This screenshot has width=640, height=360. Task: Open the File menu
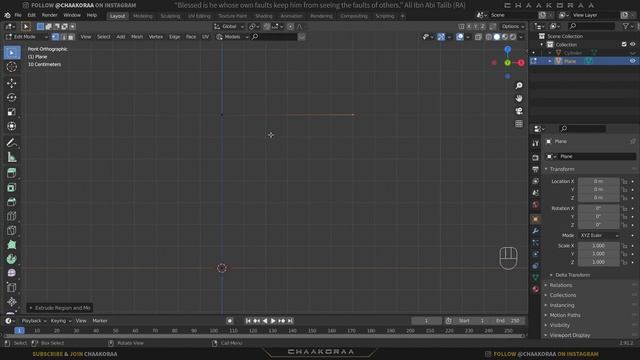(18, 16)
